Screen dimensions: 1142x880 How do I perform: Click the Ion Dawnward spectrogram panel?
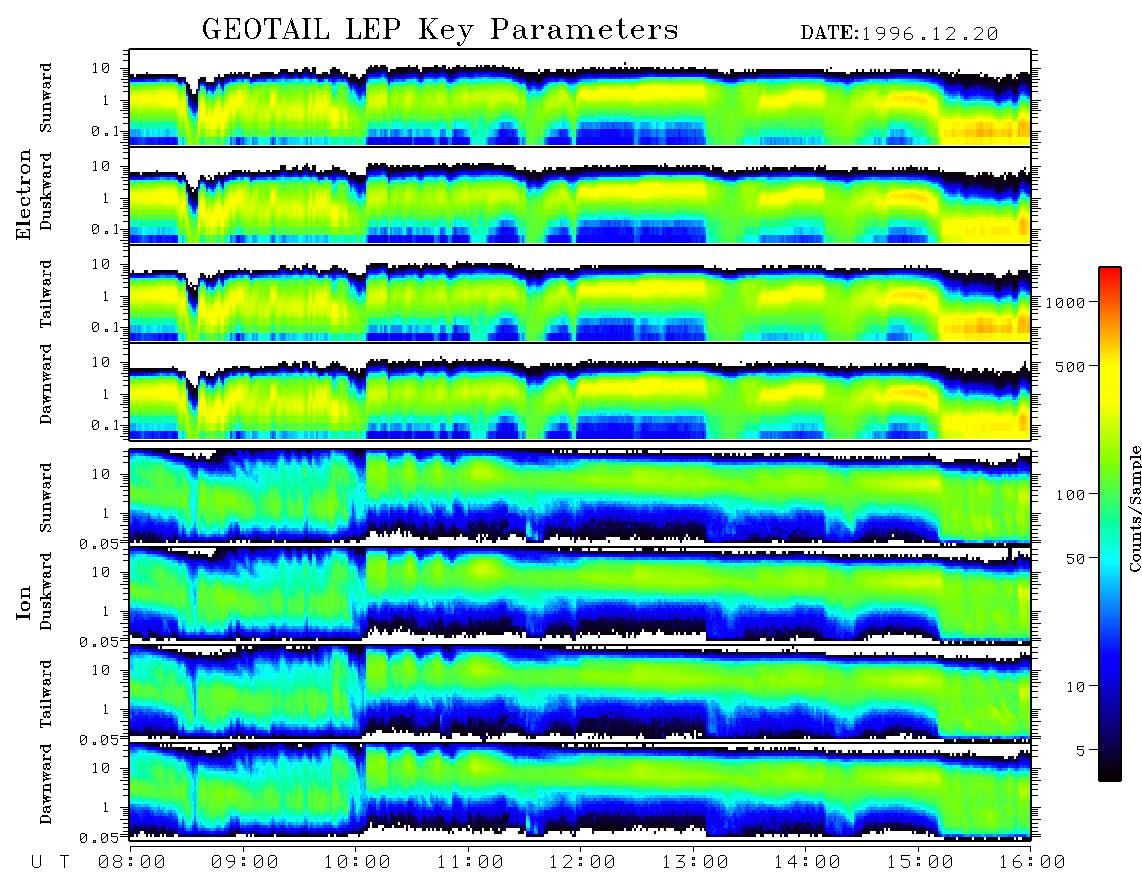580,790
